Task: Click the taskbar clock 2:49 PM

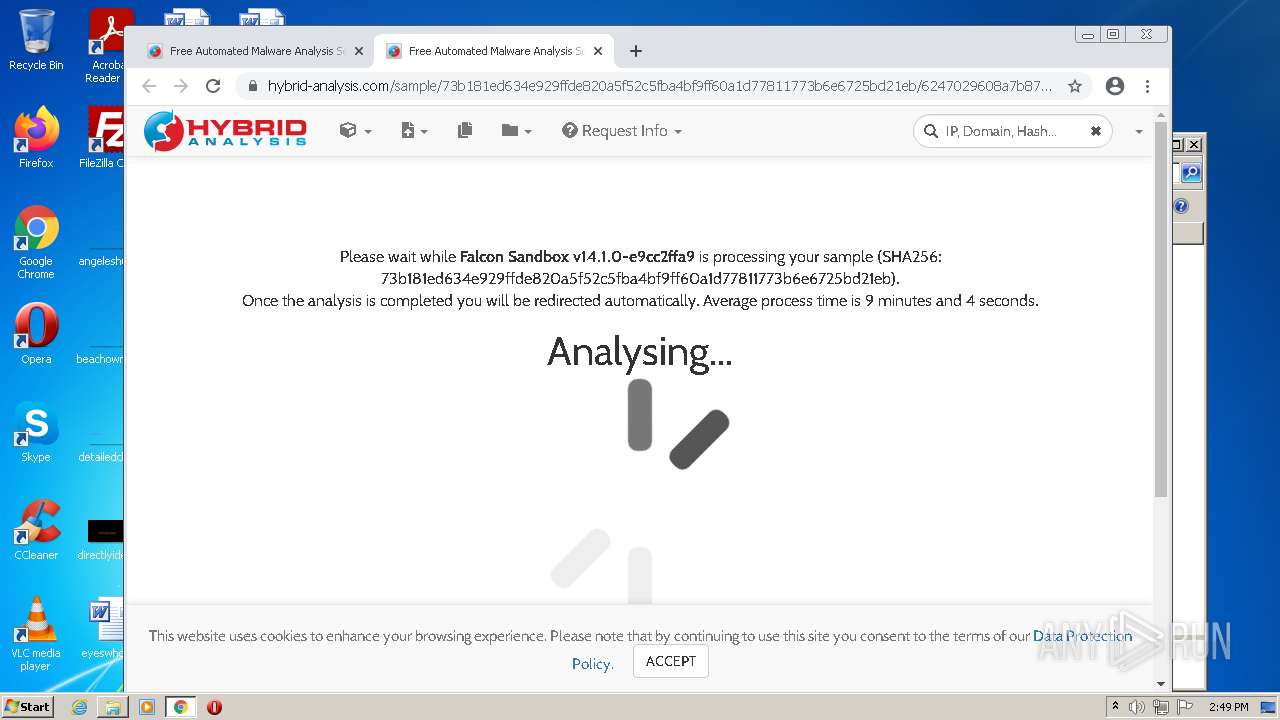Action: click(1228, 707)
